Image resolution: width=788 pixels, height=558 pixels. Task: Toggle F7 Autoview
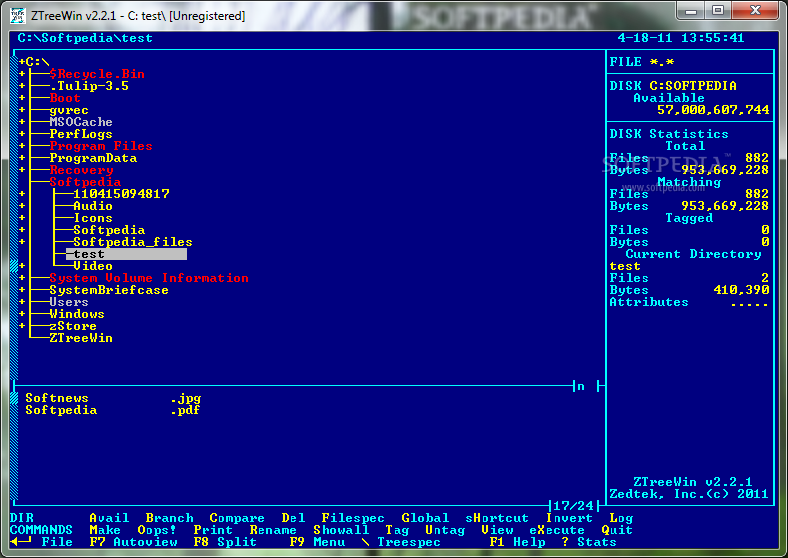(x=133, y=542)
